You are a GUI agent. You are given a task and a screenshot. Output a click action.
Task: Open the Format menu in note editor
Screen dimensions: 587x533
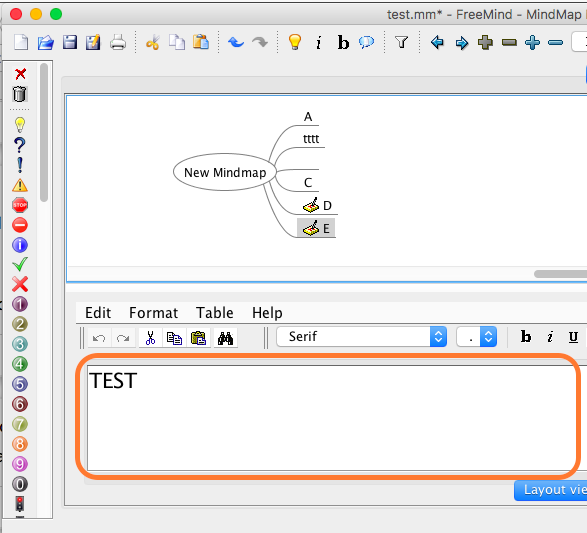(x=153, y=313)
